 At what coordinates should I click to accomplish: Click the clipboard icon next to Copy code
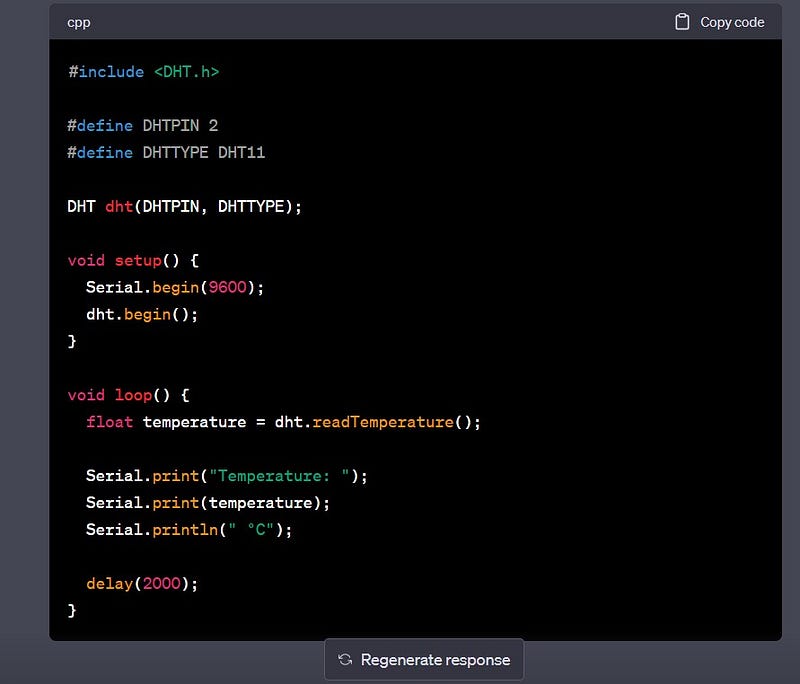pyautogui.click(x=684, y=21)
